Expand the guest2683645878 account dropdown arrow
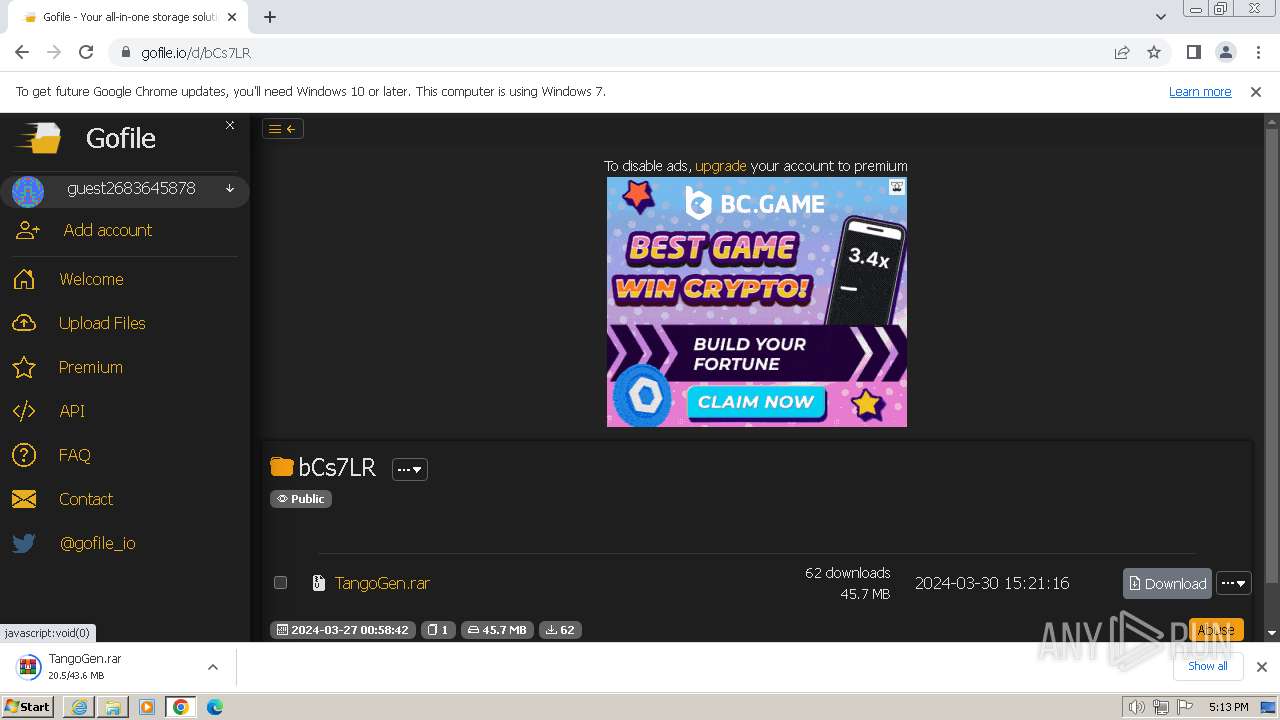Viewport: 1280px width, 720px height. (230, 189)
